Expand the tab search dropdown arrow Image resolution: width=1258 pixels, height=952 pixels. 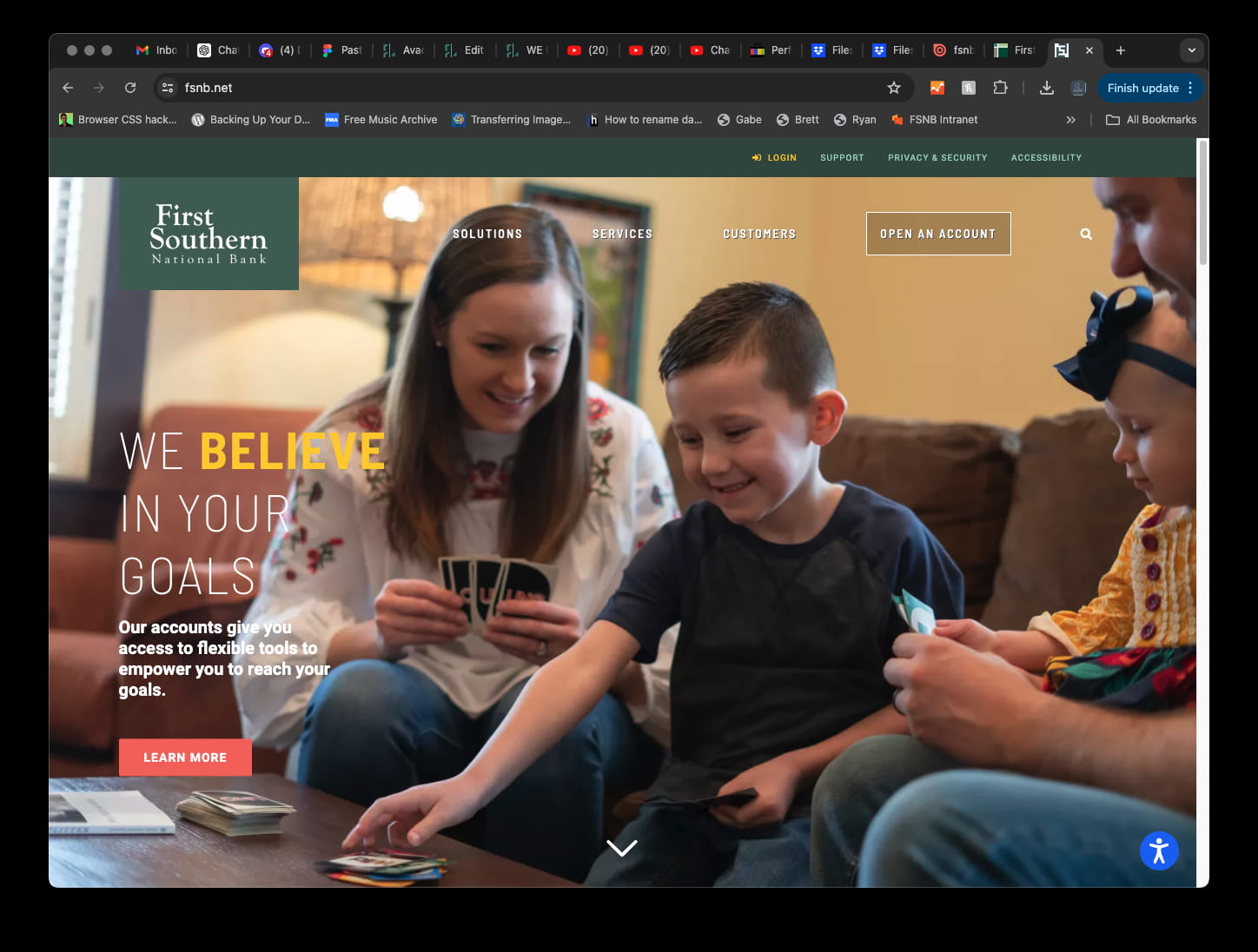(1191, 50)
